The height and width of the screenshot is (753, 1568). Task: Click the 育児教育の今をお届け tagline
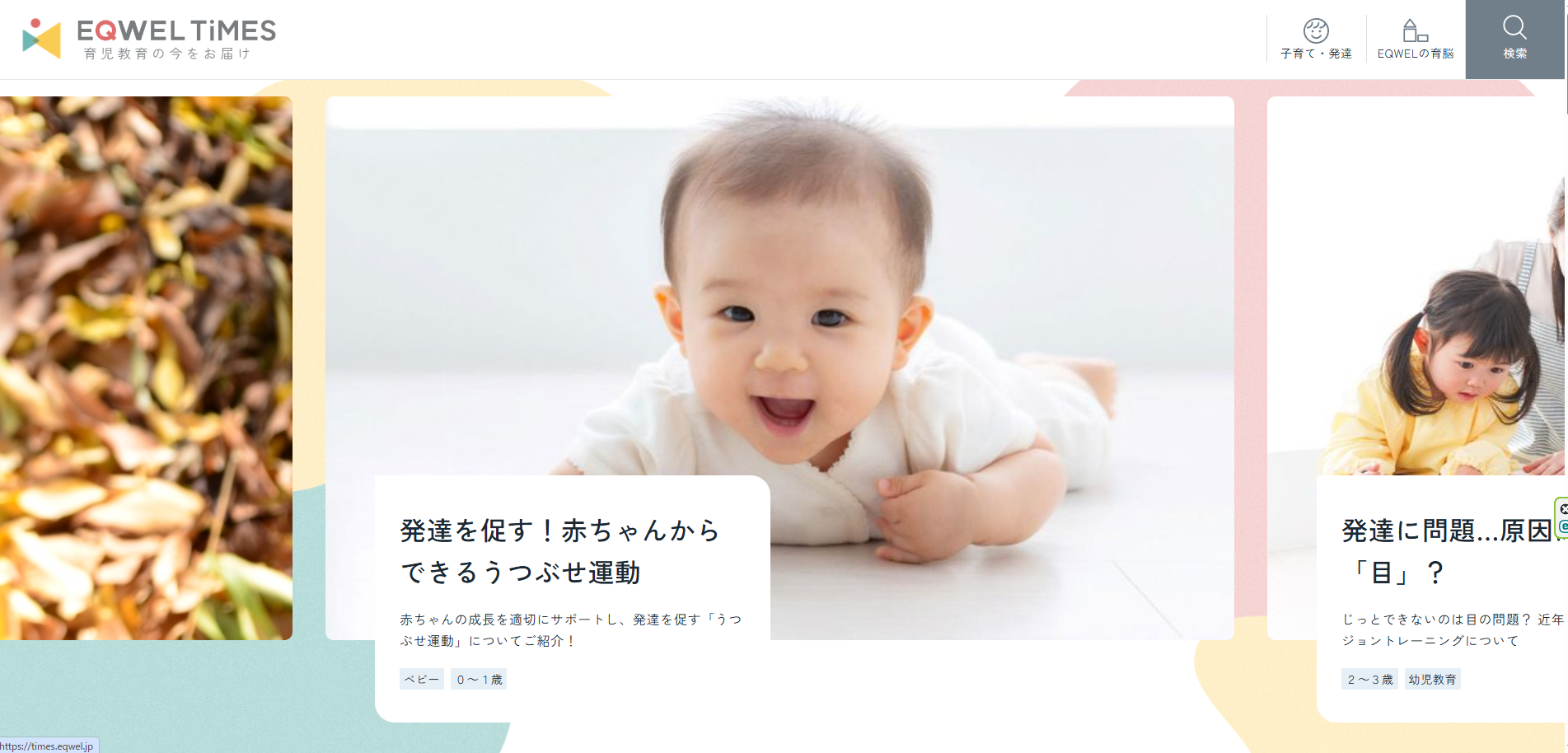tap(167, 54)
